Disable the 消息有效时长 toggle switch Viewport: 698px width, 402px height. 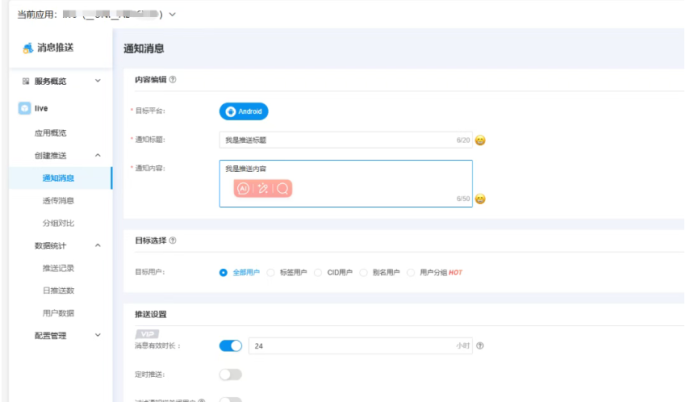(x=230, y=346)
